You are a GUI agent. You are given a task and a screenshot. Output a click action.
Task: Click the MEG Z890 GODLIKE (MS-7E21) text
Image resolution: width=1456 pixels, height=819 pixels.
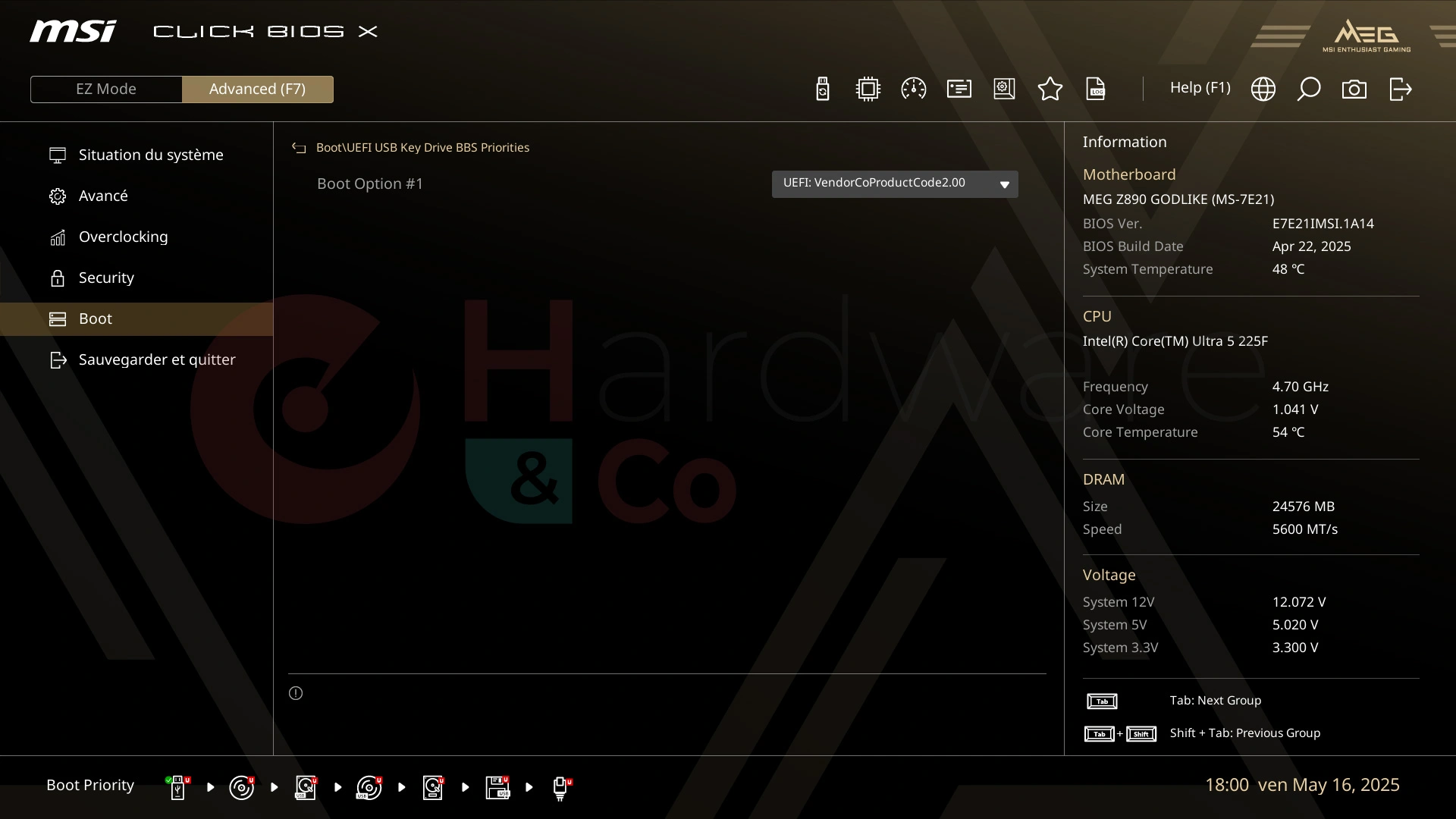(1178, 199)
